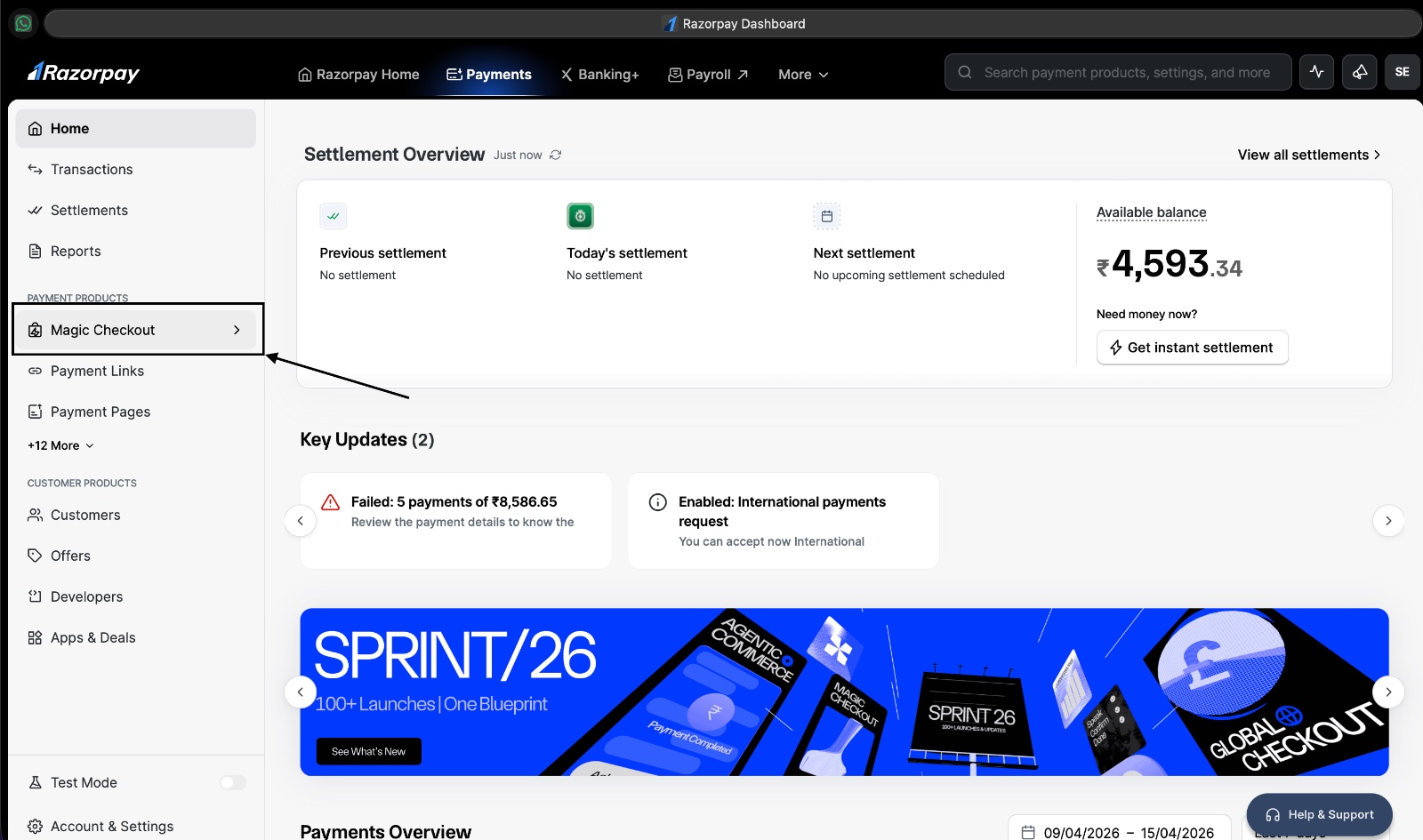Open the Help & Support chat button
The height and width of the screenshot is (840, 1423).
(1320, 814)
